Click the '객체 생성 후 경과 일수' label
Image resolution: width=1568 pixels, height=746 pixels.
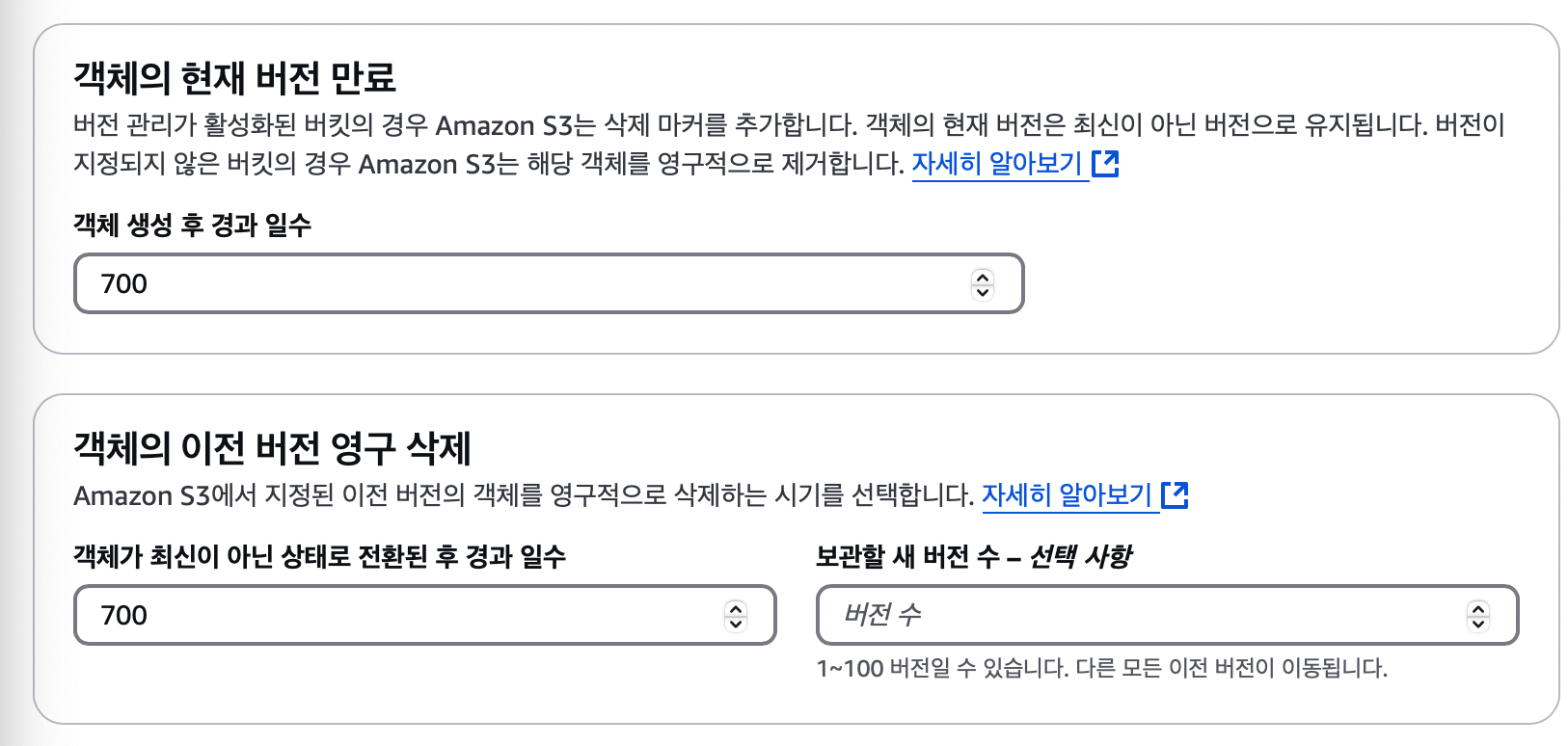[x=192, y=226]
